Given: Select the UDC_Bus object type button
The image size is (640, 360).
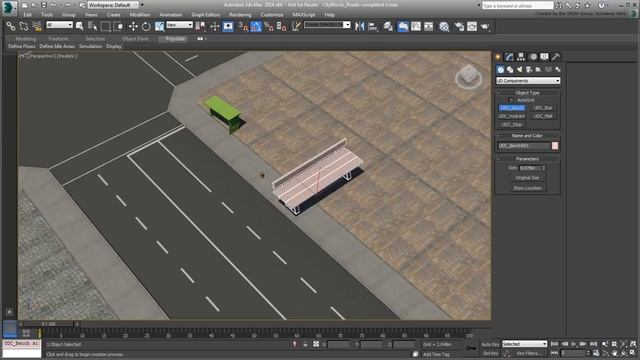Looking at the screenshot, I should click(x=543, y=108).
